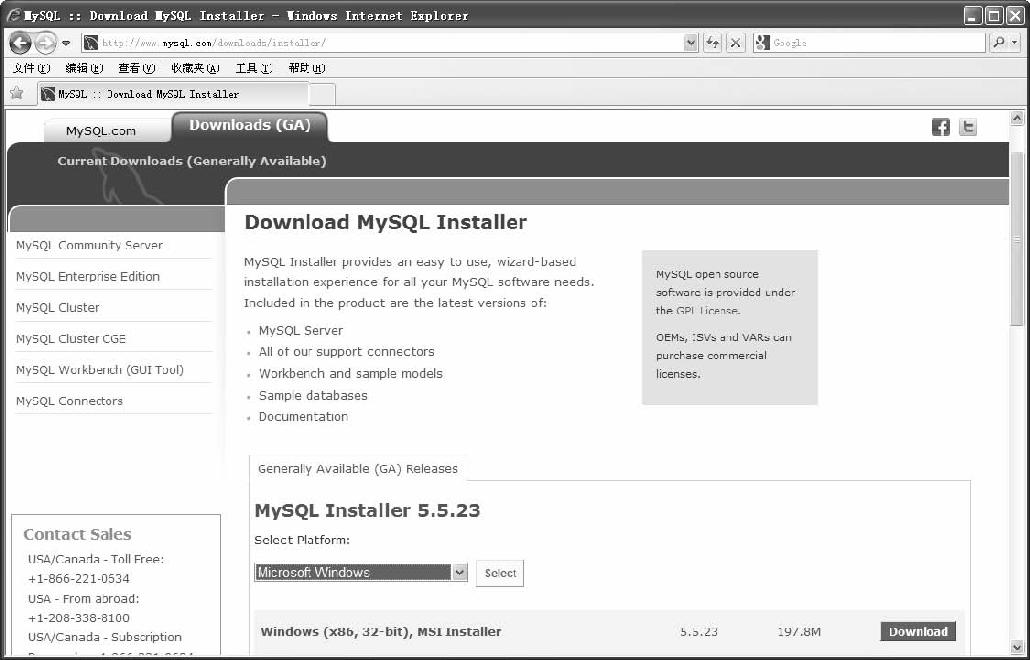
Task: Switch to the MySQL.com site tab
Action: [101, 131]
